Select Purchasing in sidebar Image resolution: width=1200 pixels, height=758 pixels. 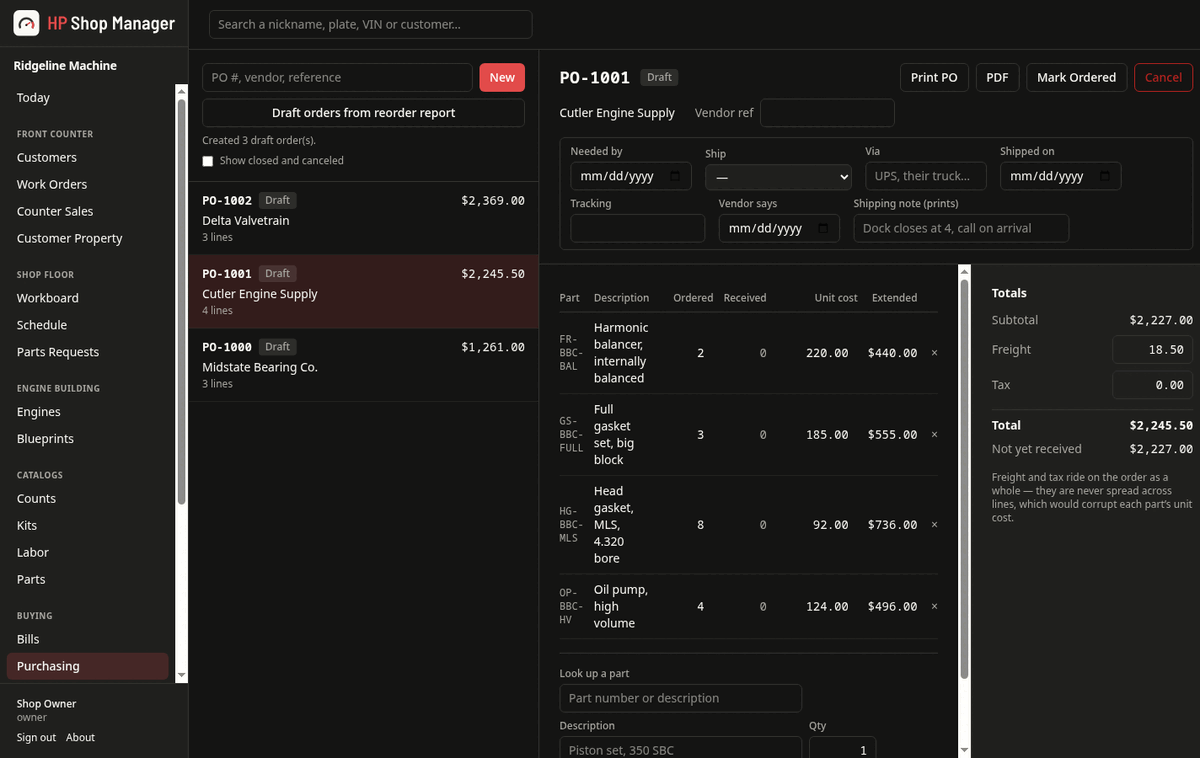(x=87, y=666)
